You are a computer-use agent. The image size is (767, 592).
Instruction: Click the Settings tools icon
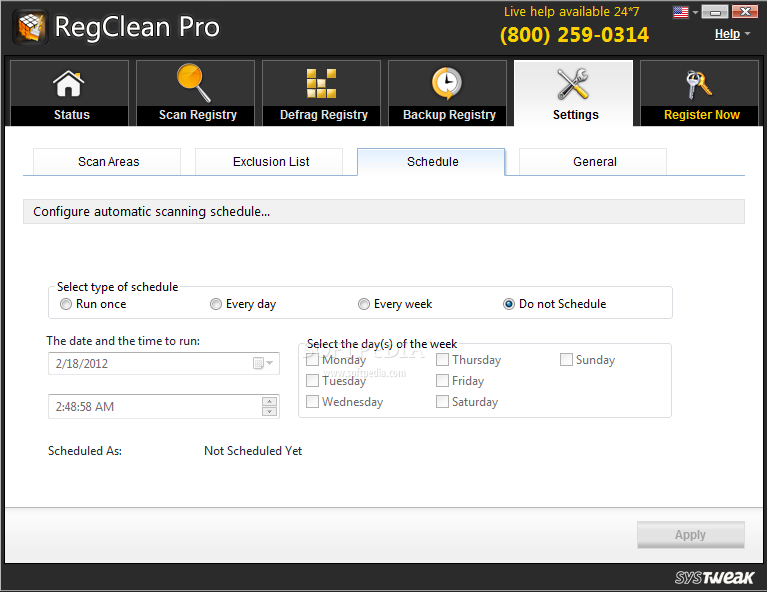(573, 84)
